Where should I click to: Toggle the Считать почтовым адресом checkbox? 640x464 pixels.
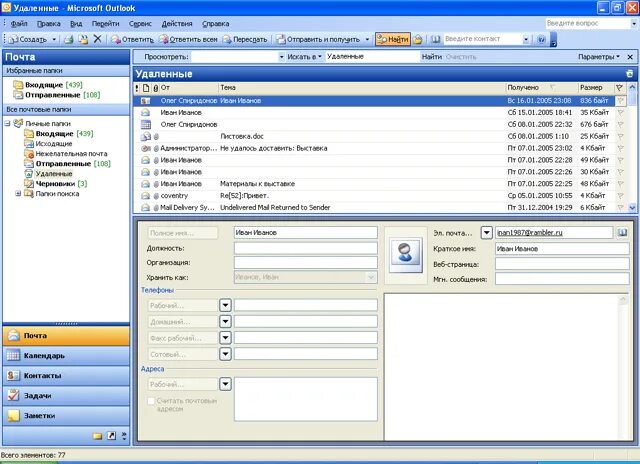151,401
